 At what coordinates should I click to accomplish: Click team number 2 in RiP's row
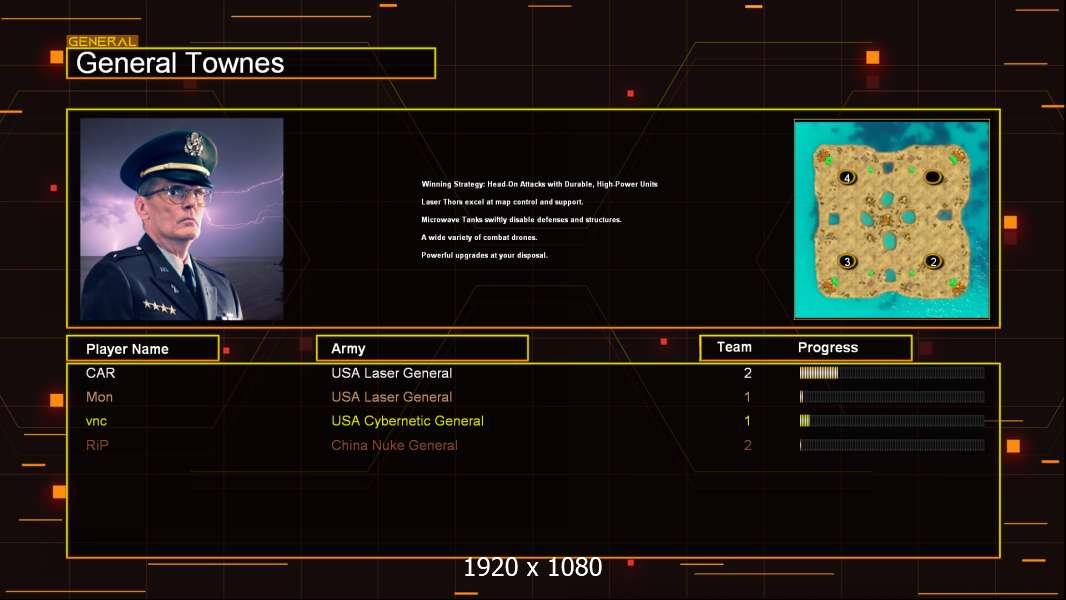point(748,445)
